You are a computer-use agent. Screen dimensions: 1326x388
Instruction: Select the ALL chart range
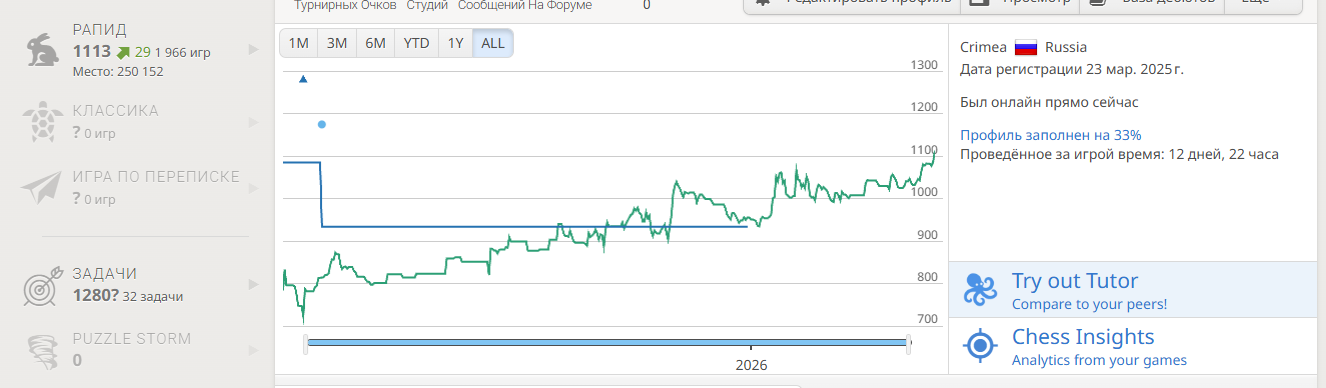tap(493, 43)
